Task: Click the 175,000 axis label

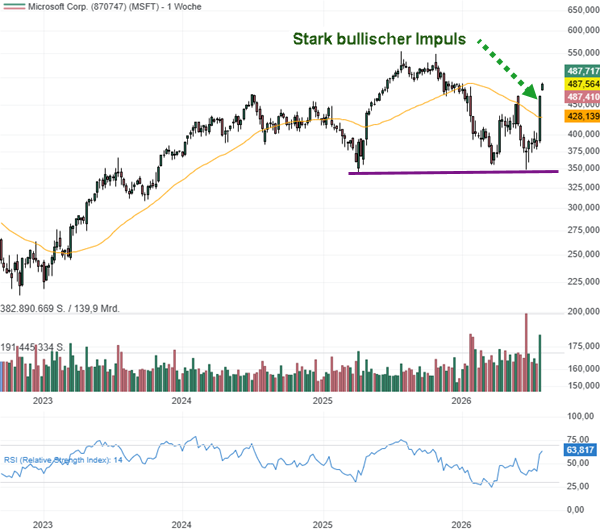Action: tap(584, 346)
